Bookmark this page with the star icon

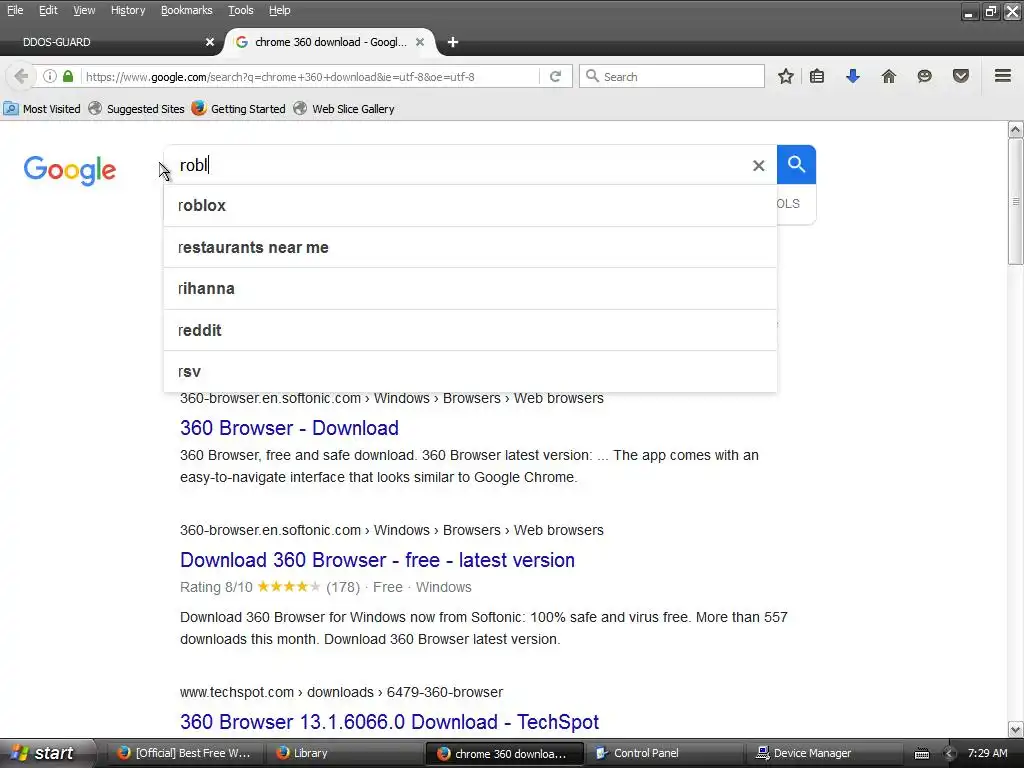(786, 76)
